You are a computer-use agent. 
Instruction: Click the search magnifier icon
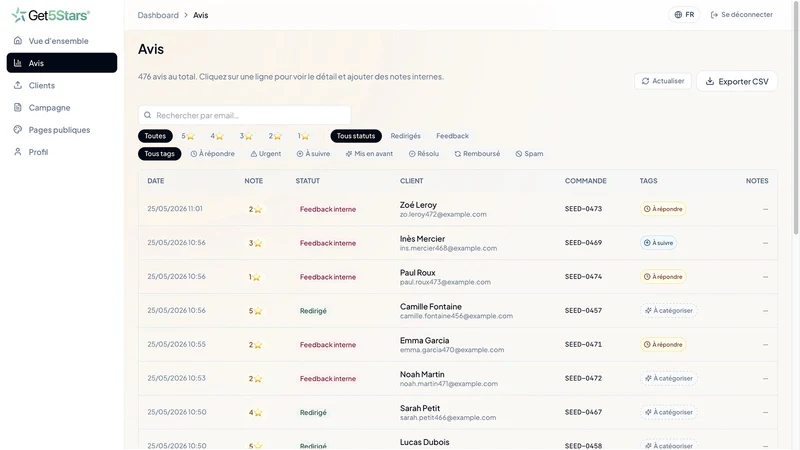coord(147,115)
